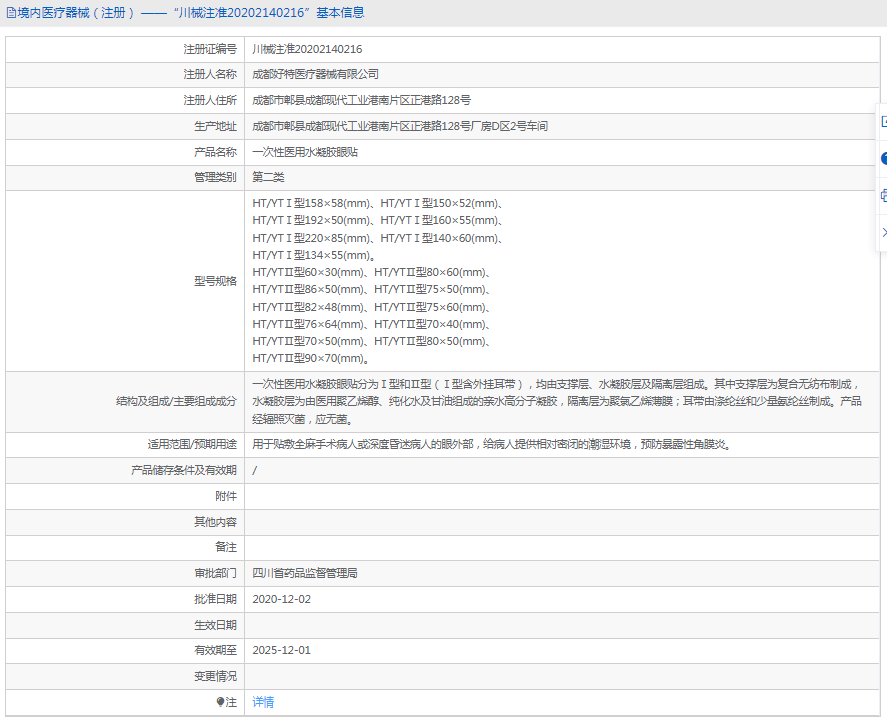887x719 pixels.
Task: Click the production address ending in D区2号车间
Action: tap(400, 127)
